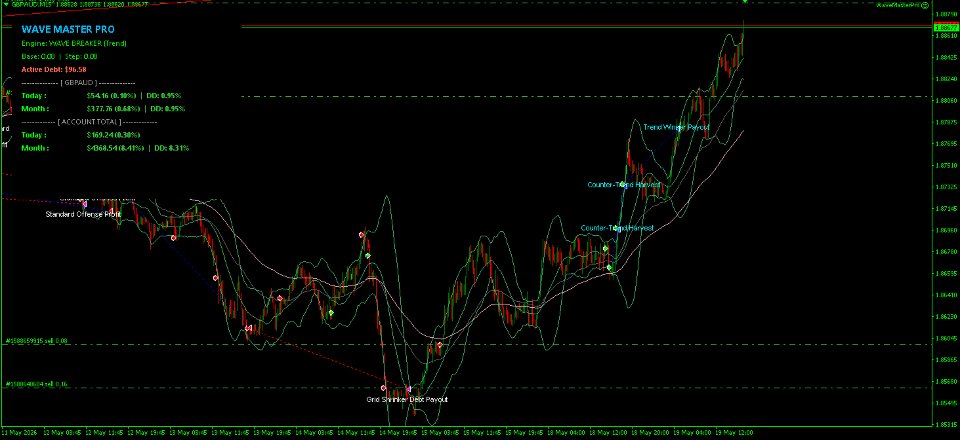Image resolution: width=960 pixels, height=440 pixels.
Task: Click the sell 0.08 order line label
Action: click(37, 341)
